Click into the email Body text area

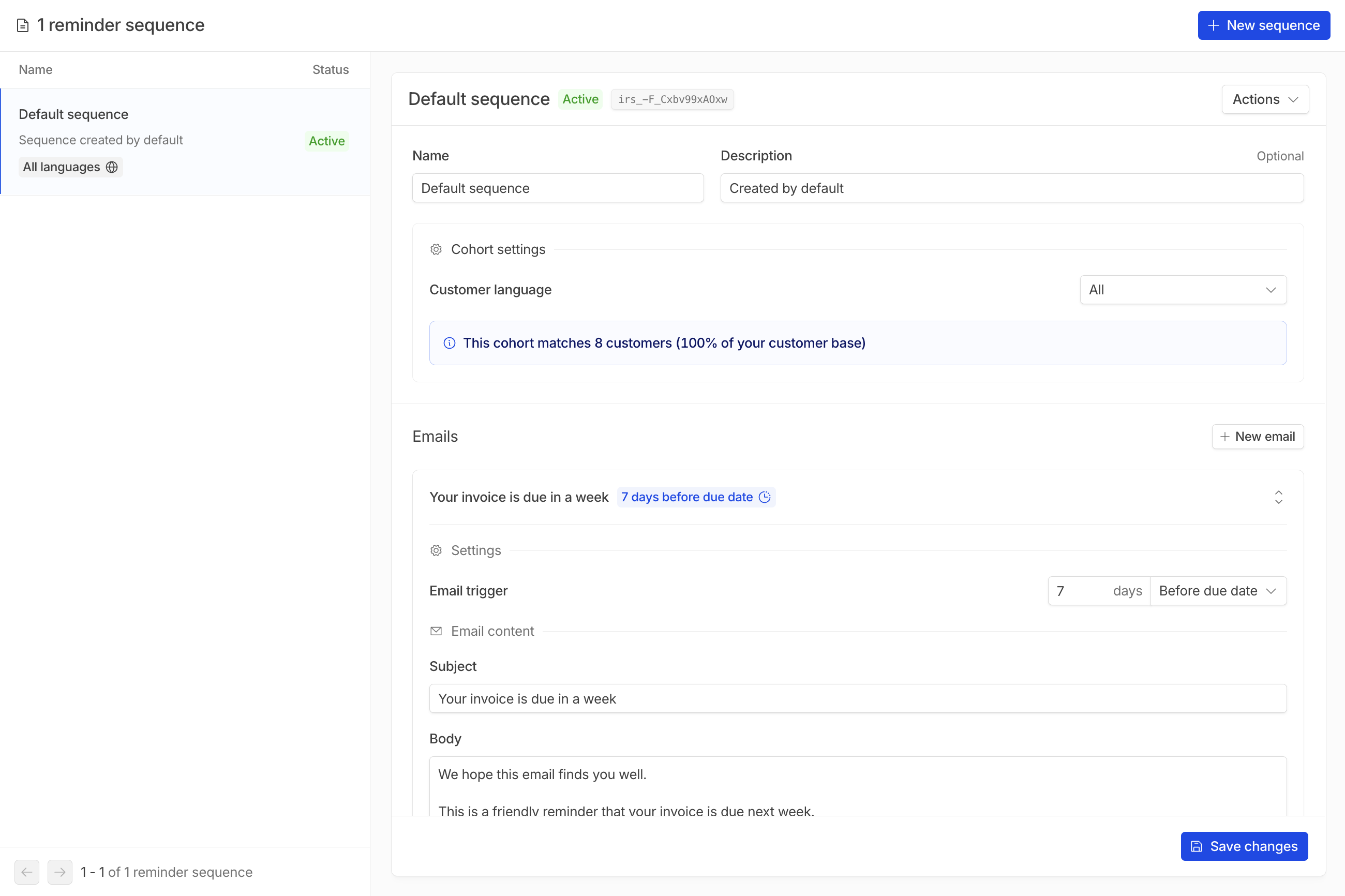(858, 786)
